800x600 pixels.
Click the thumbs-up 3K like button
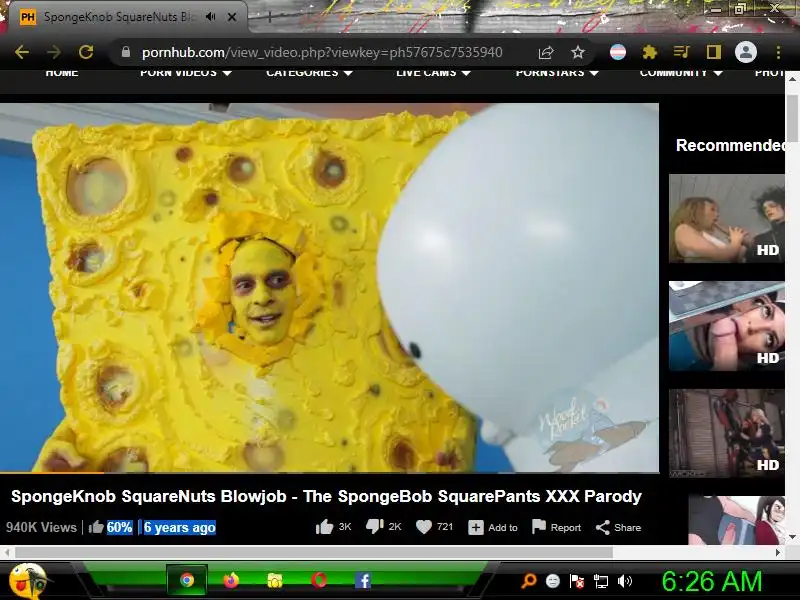pos(333,527)
